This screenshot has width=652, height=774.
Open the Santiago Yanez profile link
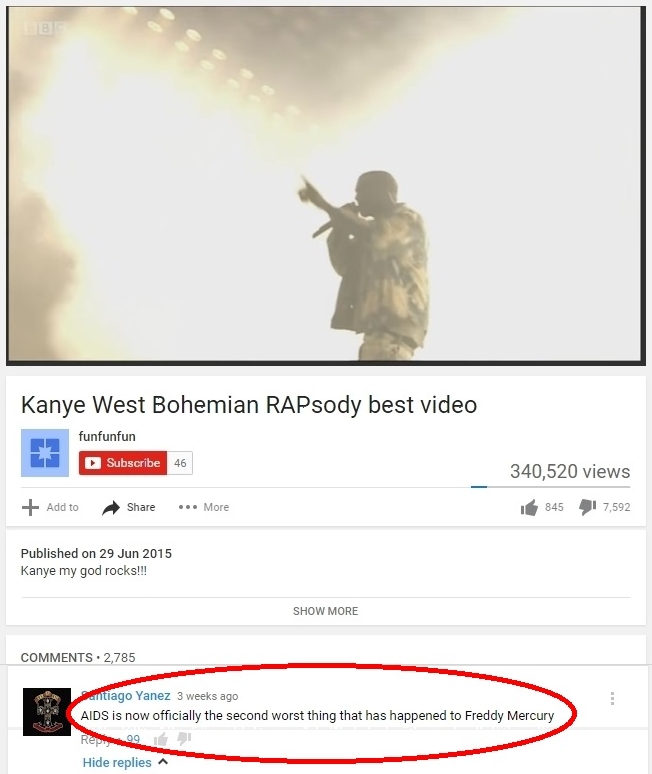[x=125, y=696]
